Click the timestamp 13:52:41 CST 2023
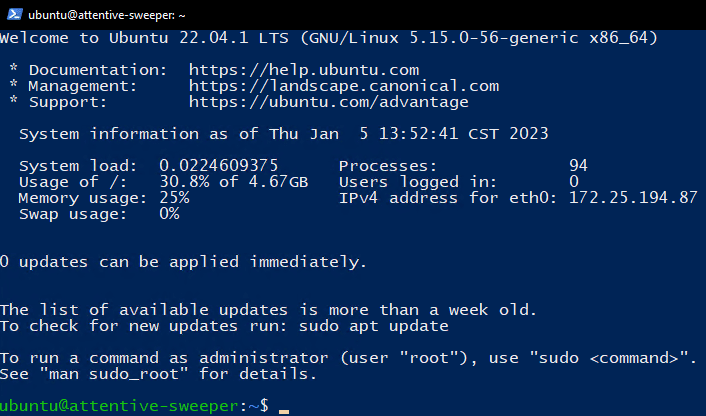The width and height of the screenshot is (706, 416). pyautogui.click(x=464, y=134)
